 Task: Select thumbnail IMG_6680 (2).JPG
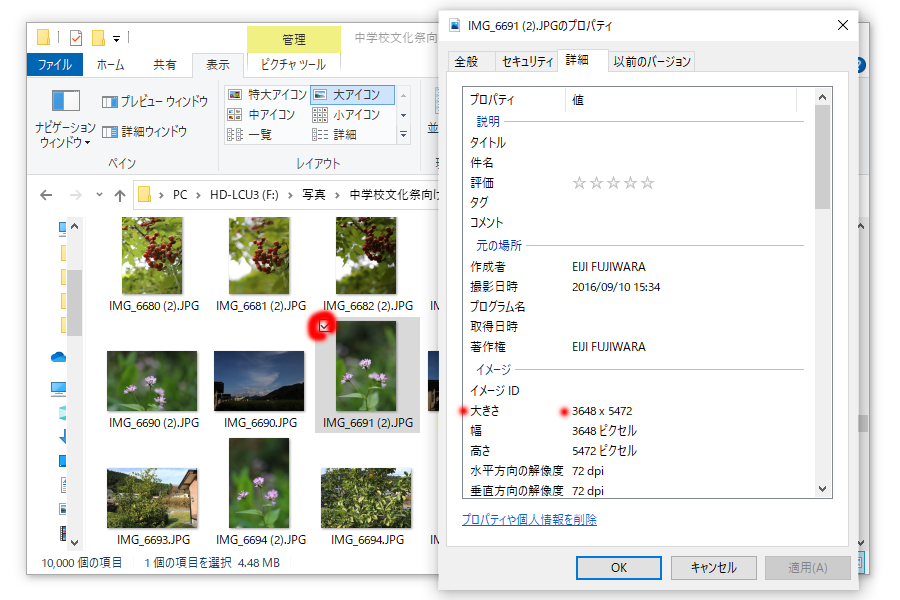pyautogui.click(x=152, y=256)
